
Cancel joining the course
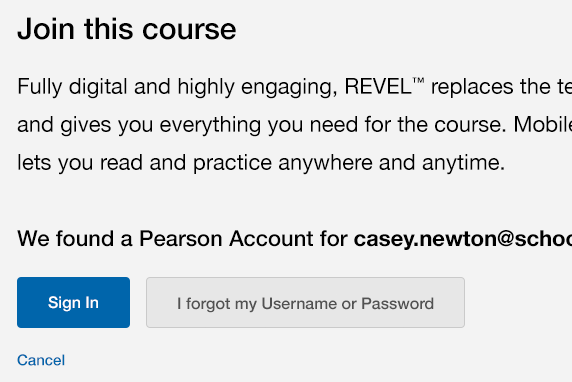click(41, 360)
